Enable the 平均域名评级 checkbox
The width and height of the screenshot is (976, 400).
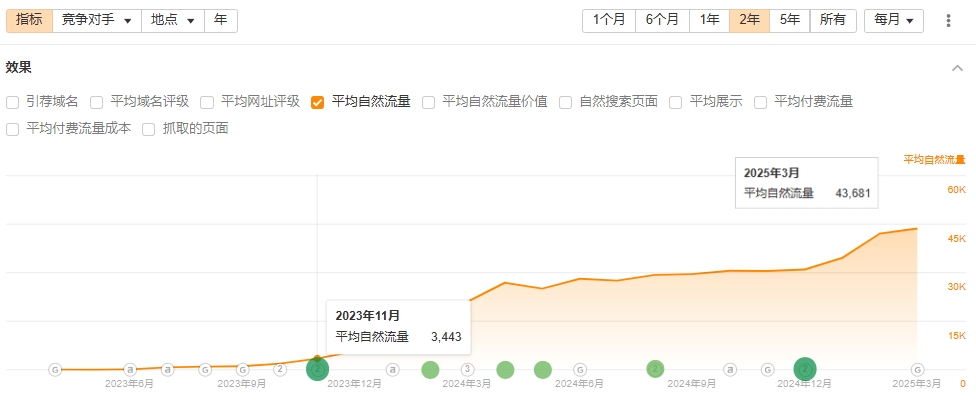96,103
